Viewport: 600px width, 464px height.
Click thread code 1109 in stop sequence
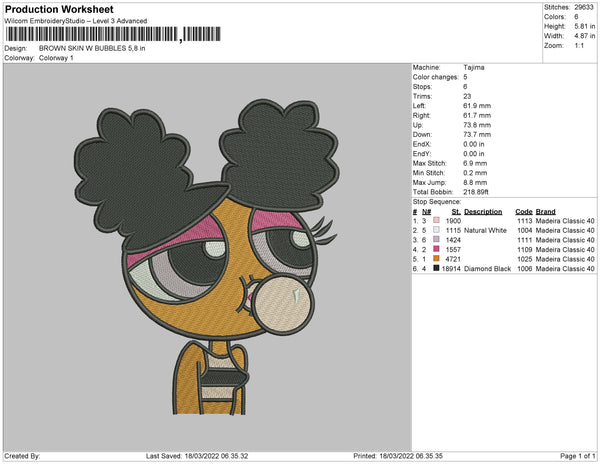[525, 249]
